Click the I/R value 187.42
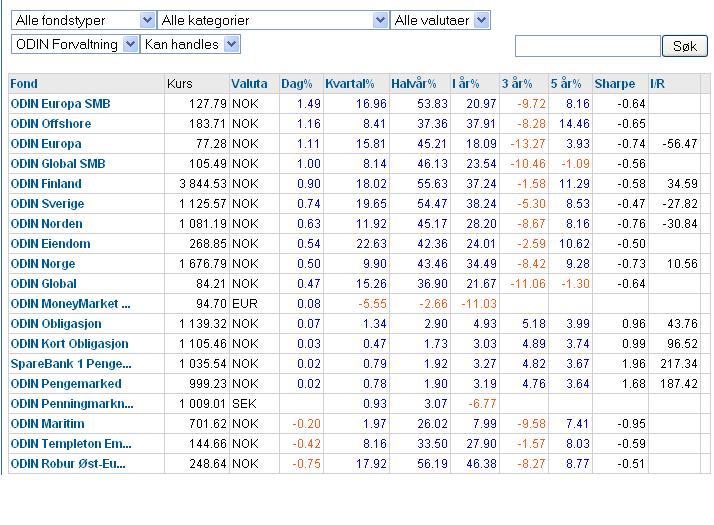Viewport: 714px width, 525px height. (x=679, y=384)
